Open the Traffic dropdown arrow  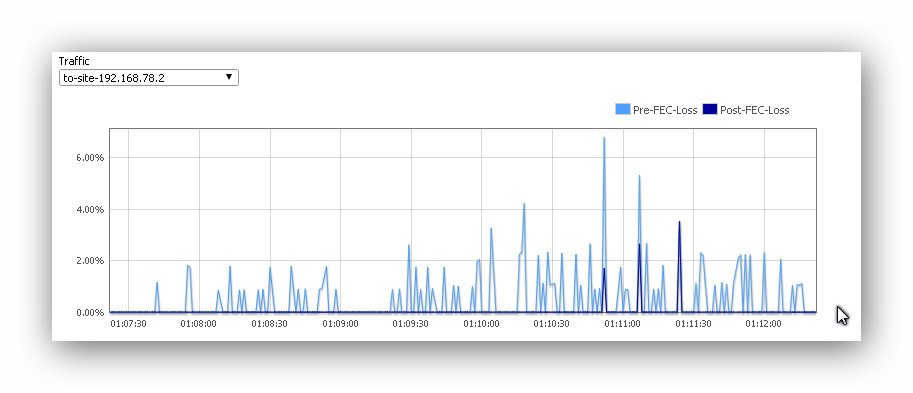[x=229, y=77]
